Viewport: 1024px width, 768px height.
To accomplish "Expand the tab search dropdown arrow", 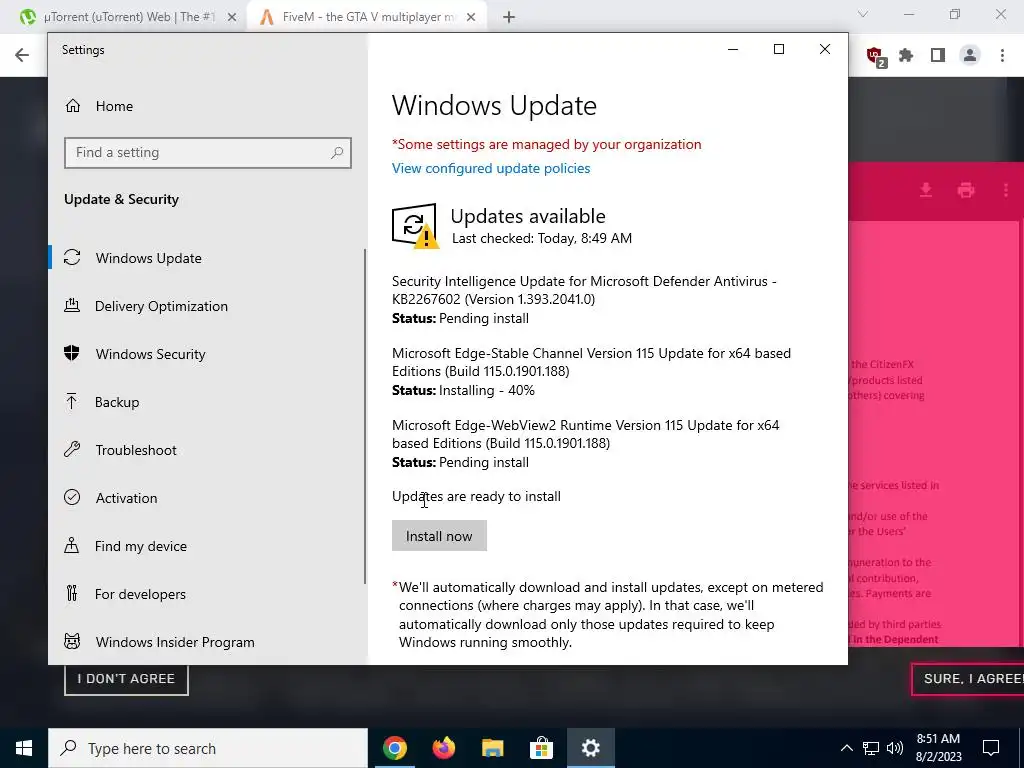I will tap(863, 14).
